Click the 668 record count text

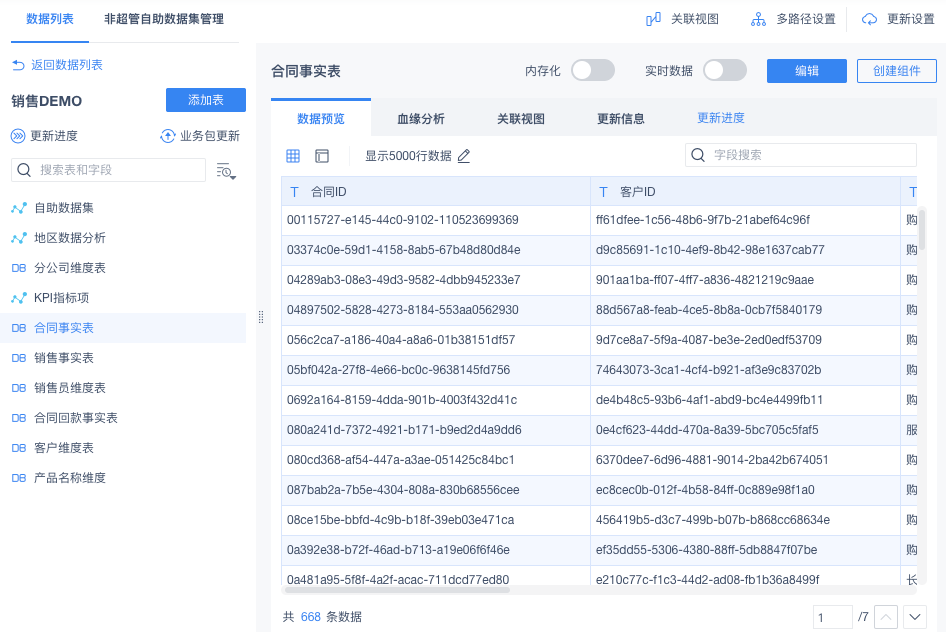(311, 617)
